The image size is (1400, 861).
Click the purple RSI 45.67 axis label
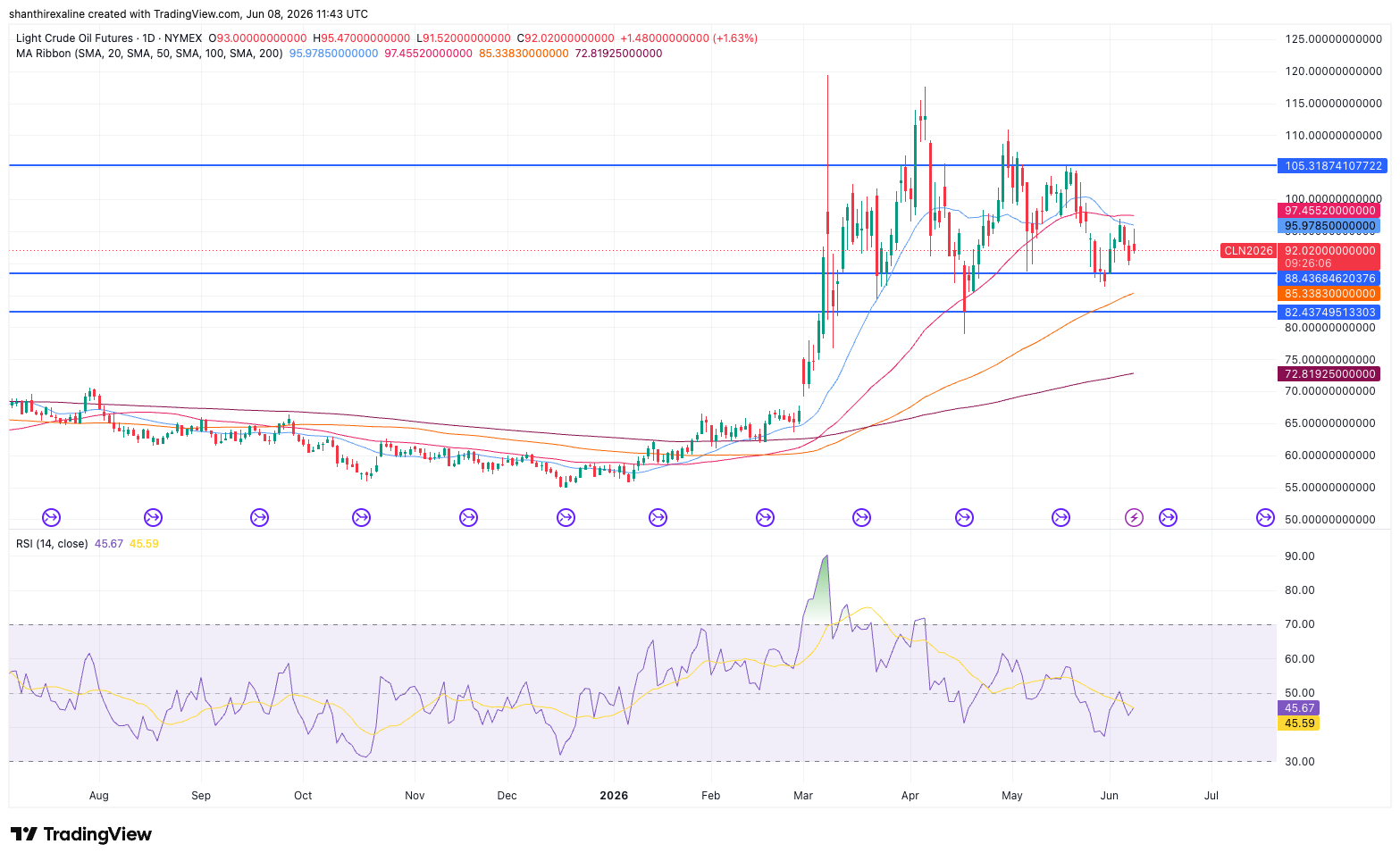click(1299, 708)
